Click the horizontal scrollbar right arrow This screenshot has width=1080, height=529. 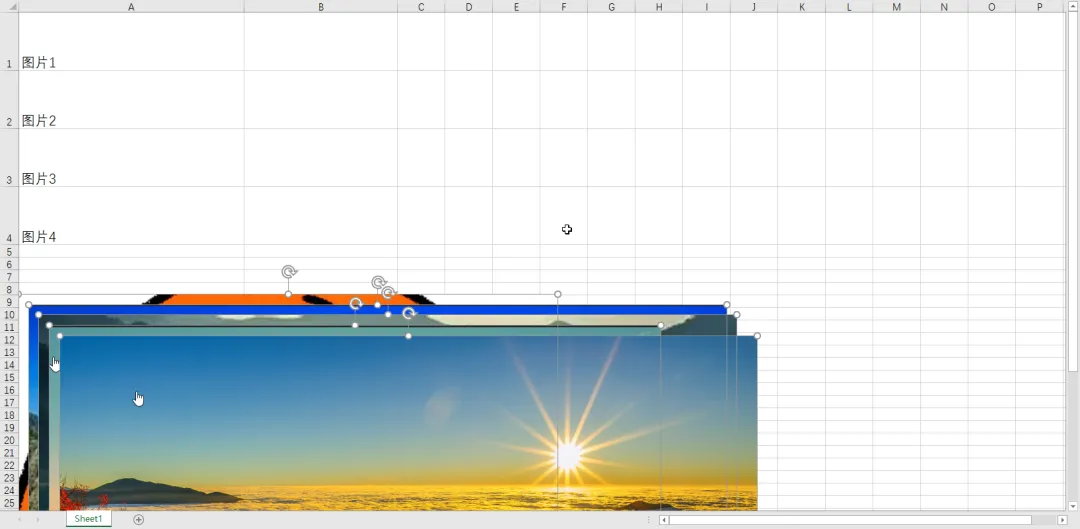tap(1062, 520)
